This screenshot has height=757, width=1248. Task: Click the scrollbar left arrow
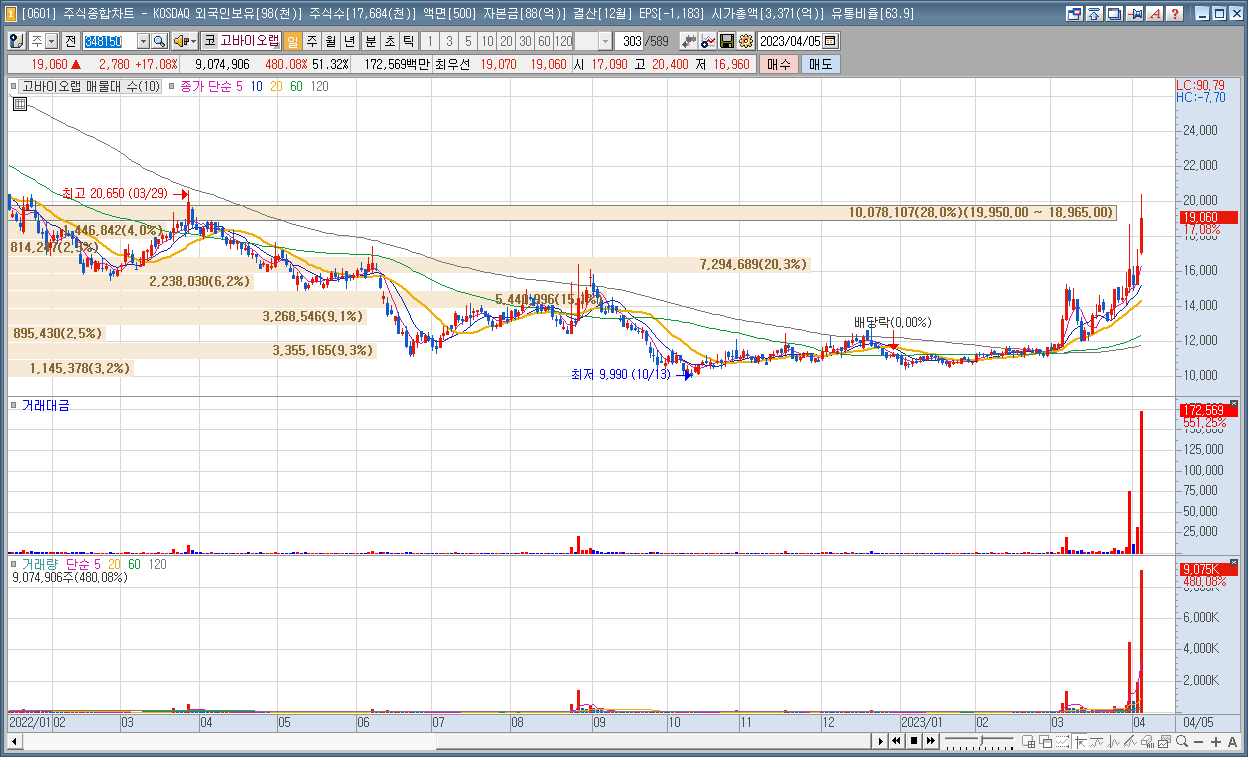(x=14, y=741)
